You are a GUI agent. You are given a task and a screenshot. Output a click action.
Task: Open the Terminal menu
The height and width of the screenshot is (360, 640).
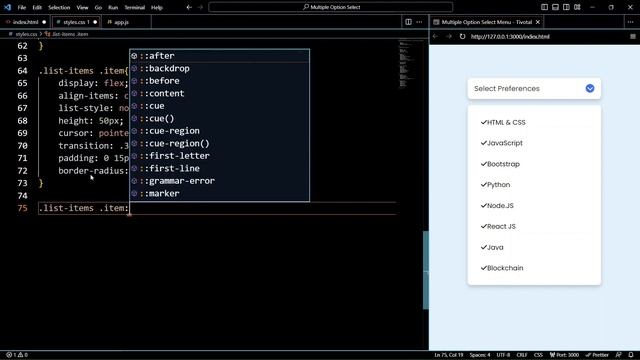click(135, 7)
